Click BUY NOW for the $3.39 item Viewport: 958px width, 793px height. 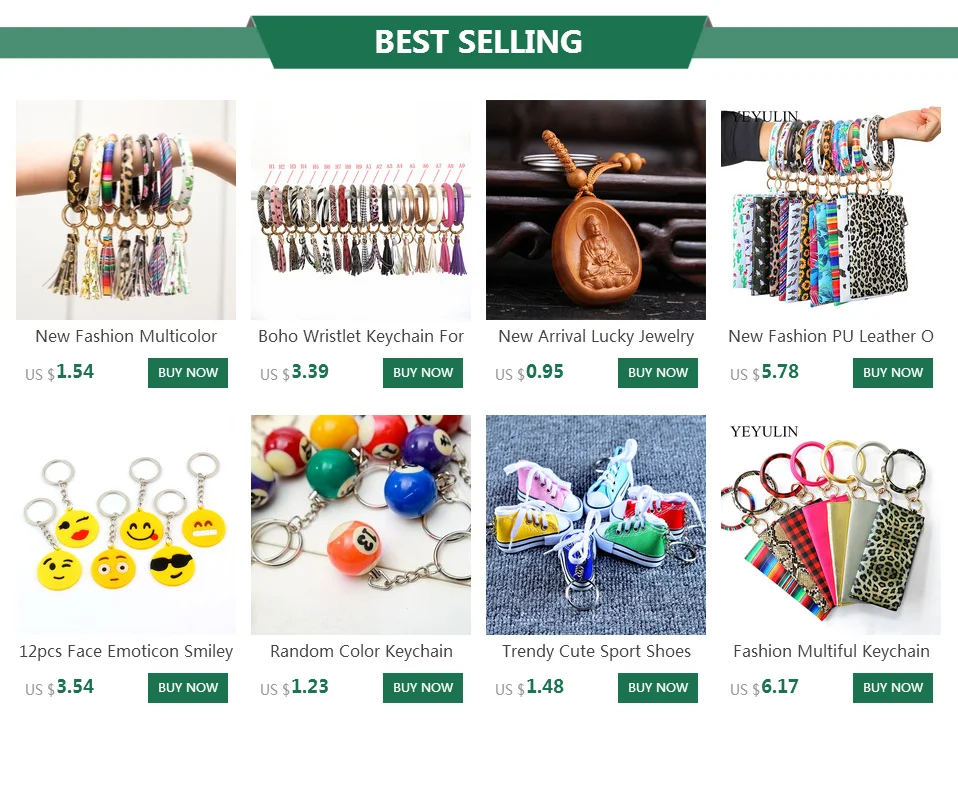tap(423, 373)
